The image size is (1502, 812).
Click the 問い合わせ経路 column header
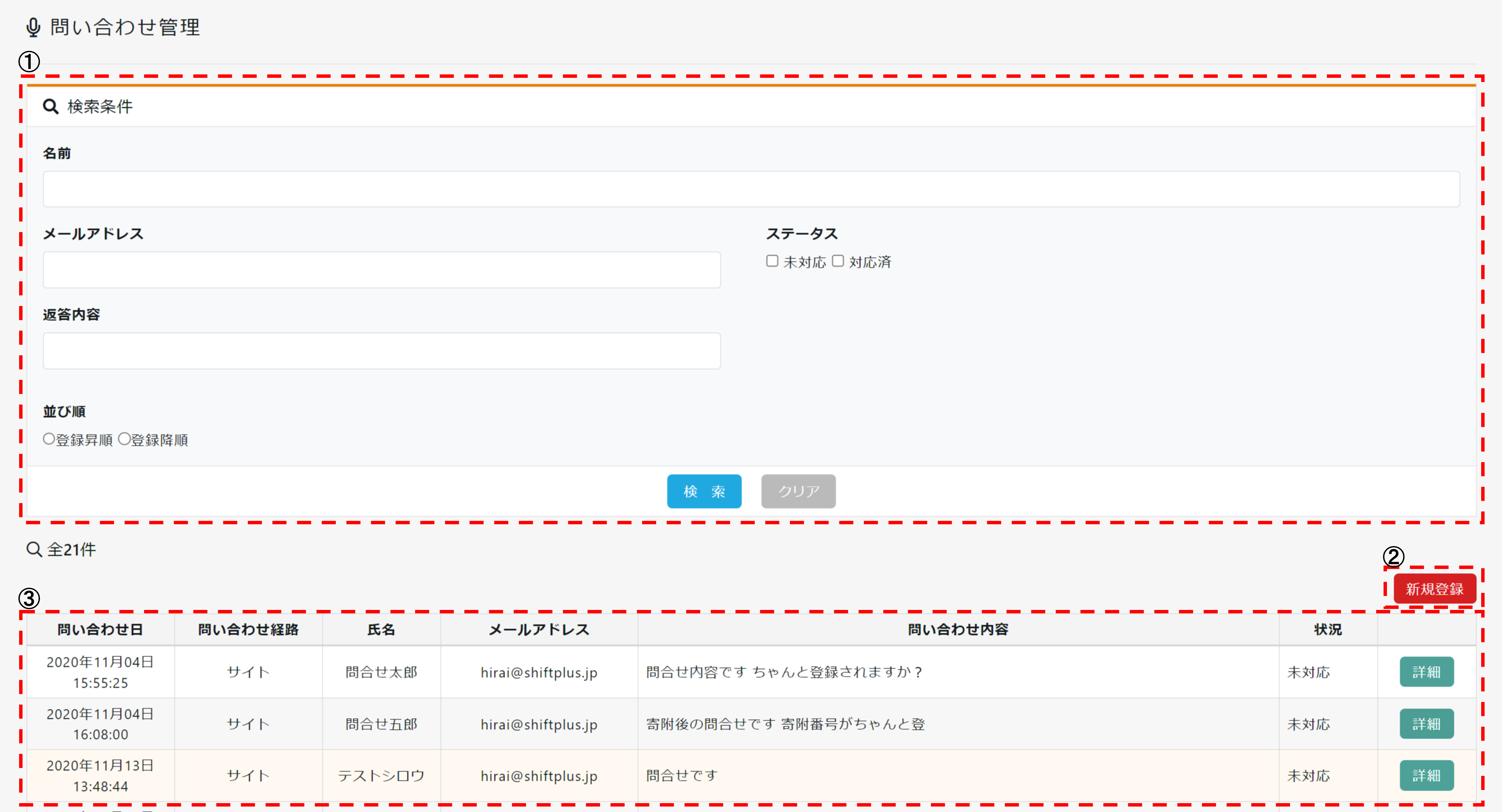[x=249, y=629]
